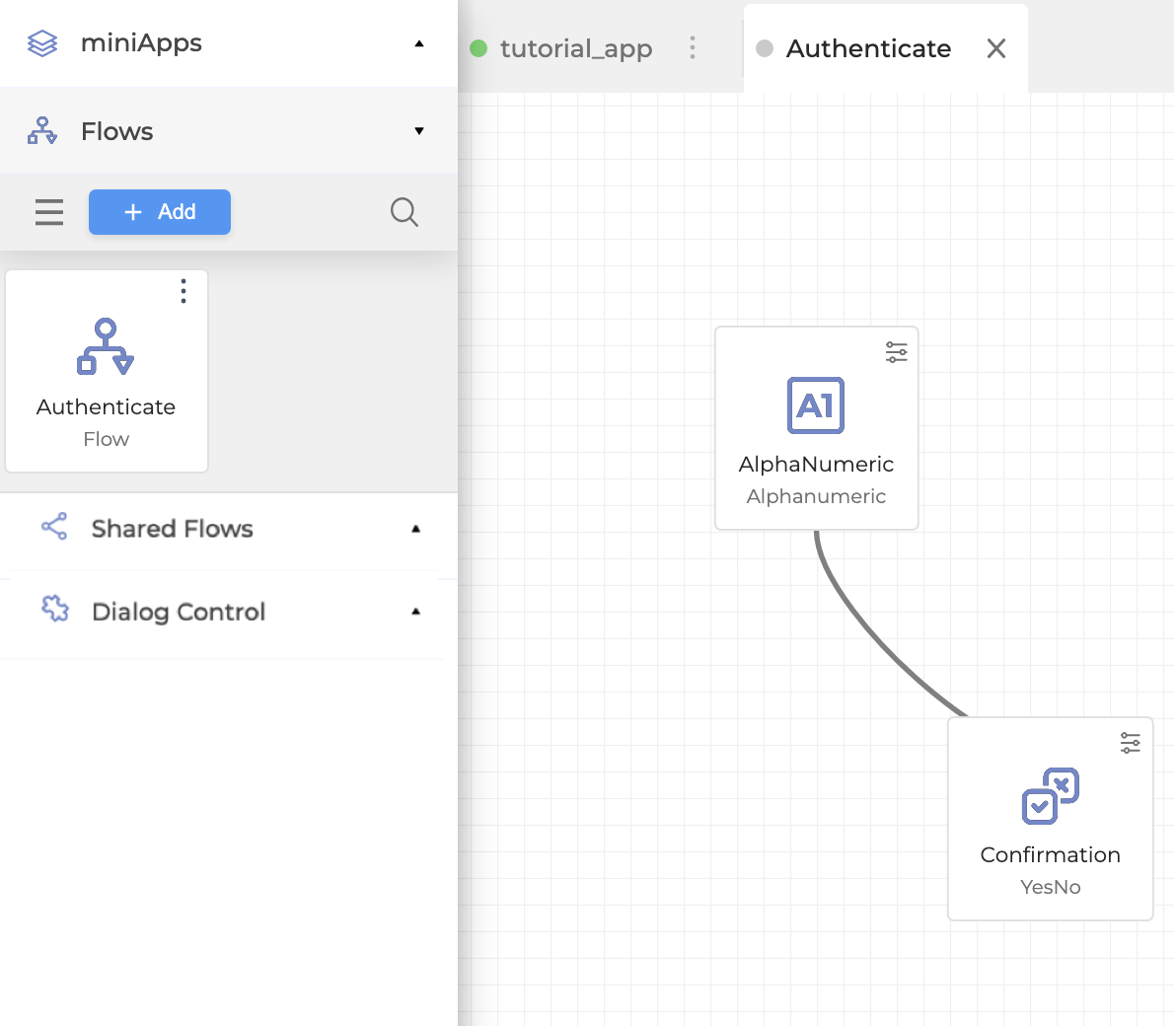
Task: Click the Shared Flows share icon
Action: tap(54, 527)
